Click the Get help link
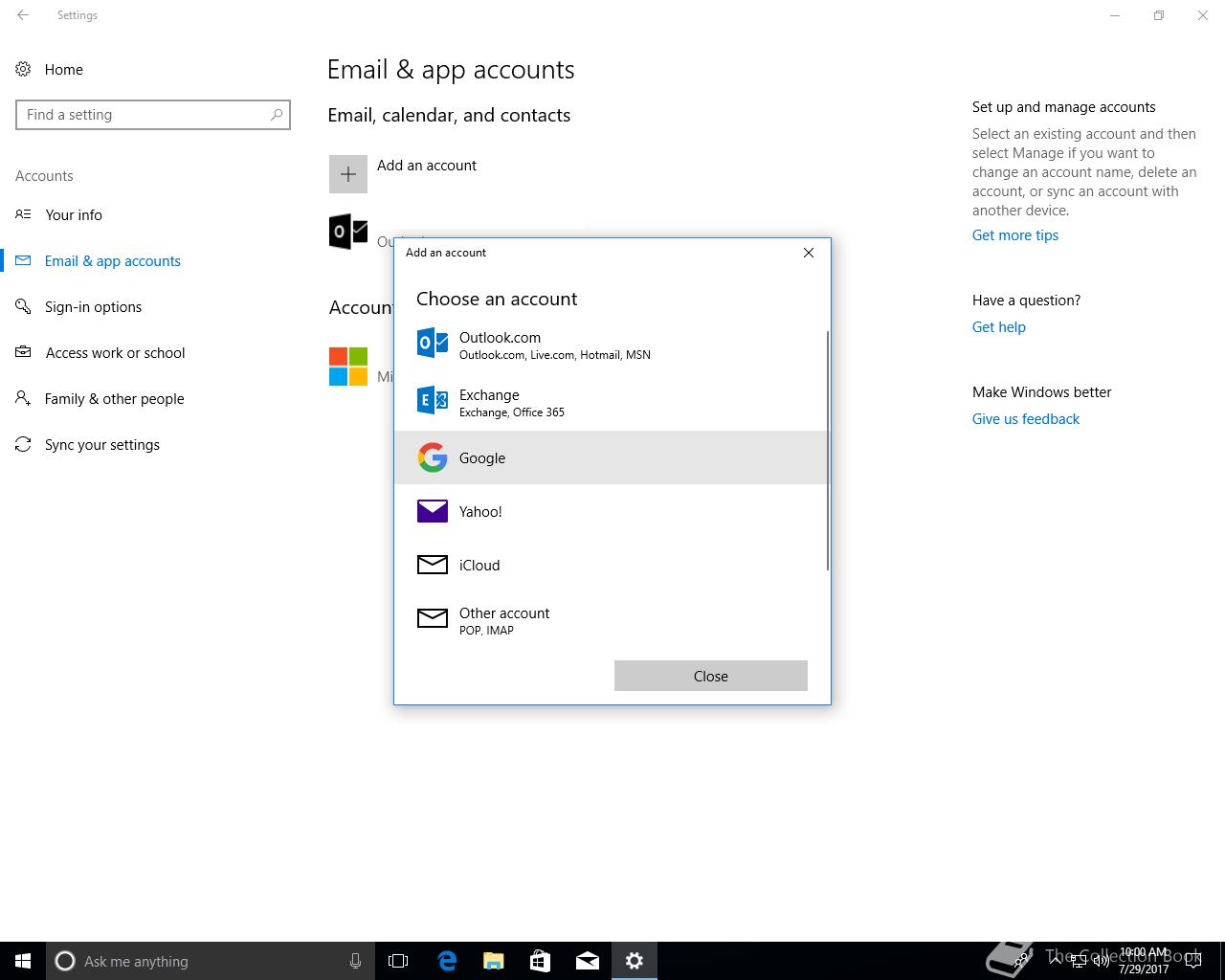The height and width of the screenshot is (980, 1225). (999, 327)
